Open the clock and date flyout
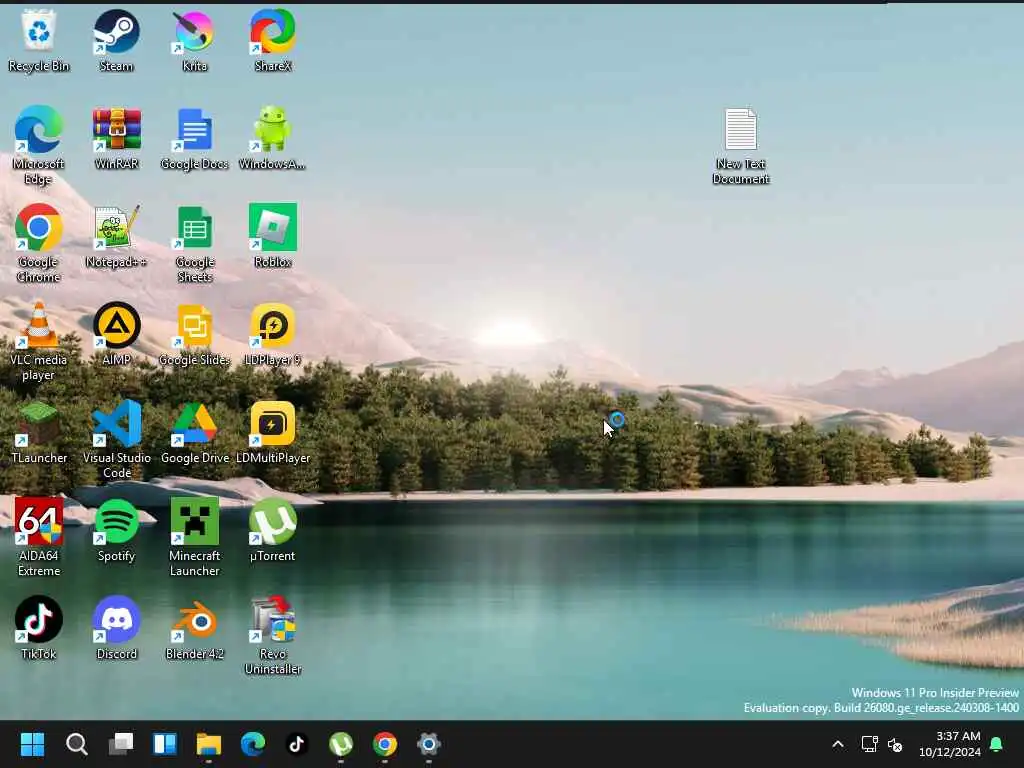Image resolution: width=1024 pixels, height=768 pixels. click(950, 744)
